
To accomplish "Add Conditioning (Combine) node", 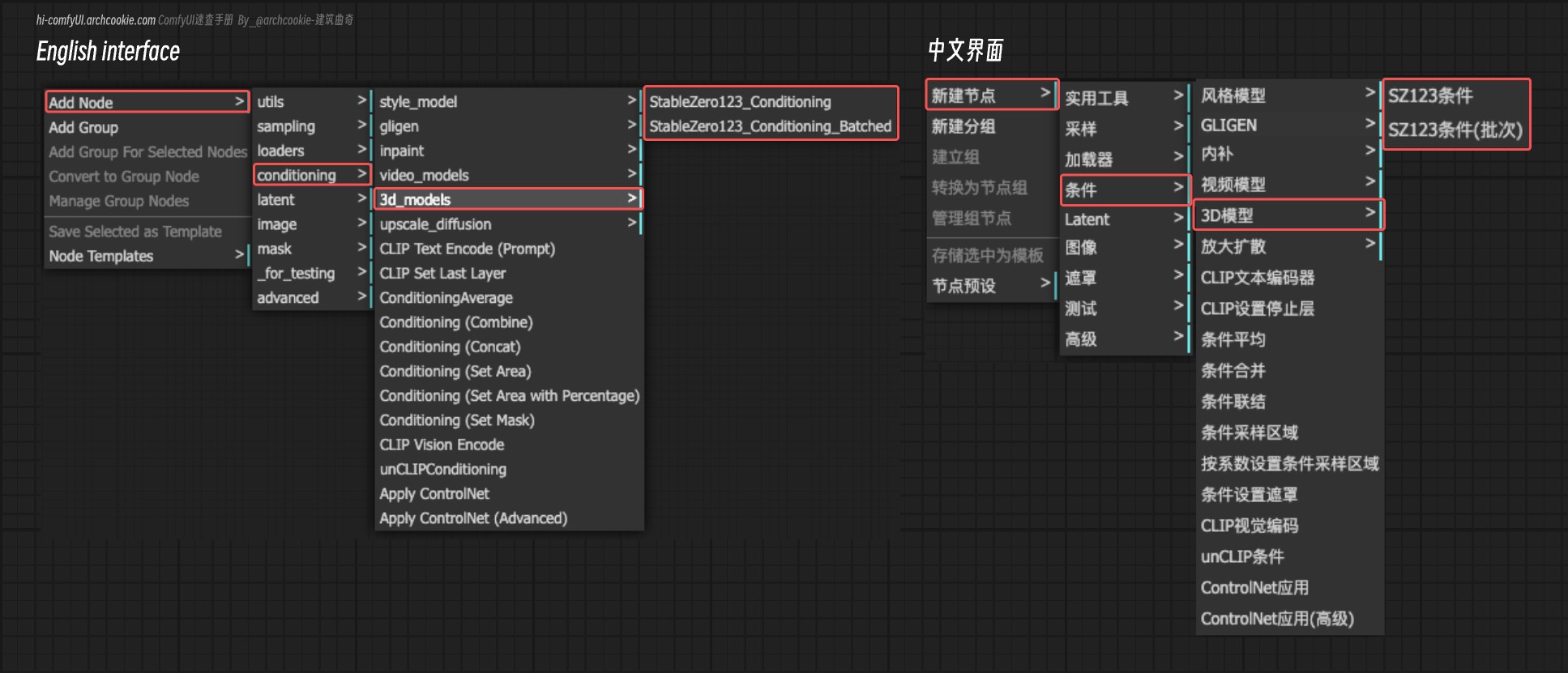I will tap(509, 322).
